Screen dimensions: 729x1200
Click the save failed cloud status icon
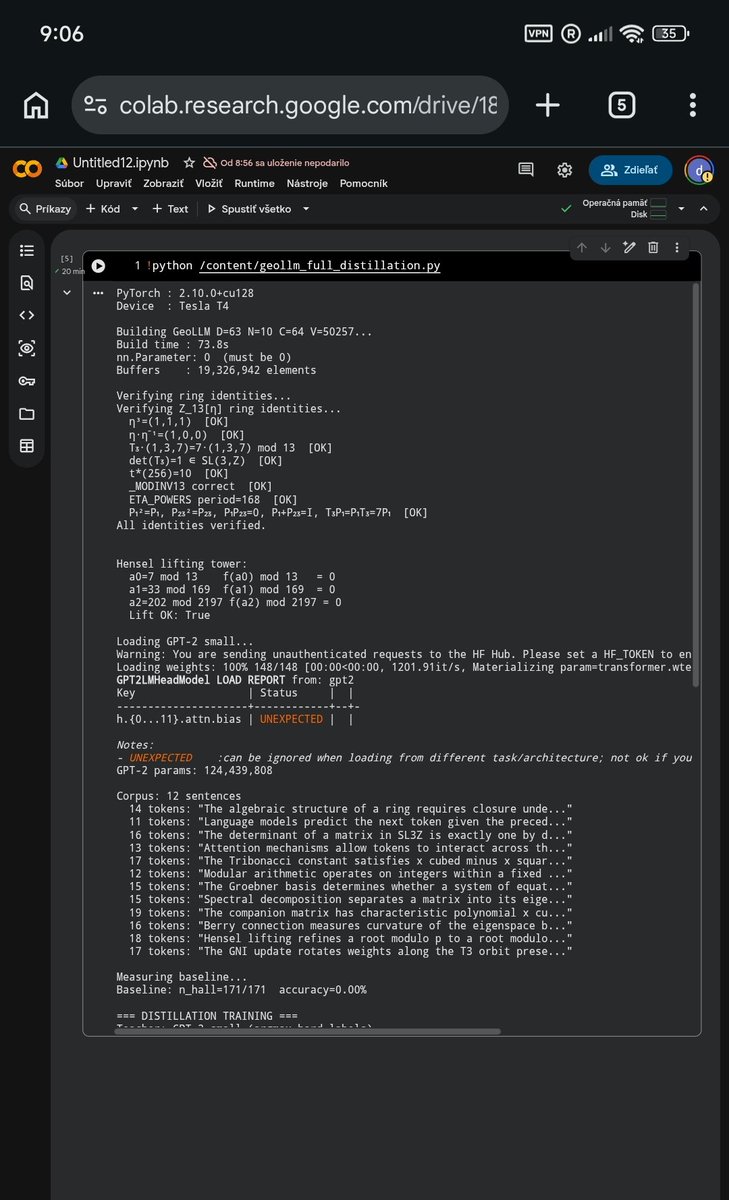click(x=210, y=162)
